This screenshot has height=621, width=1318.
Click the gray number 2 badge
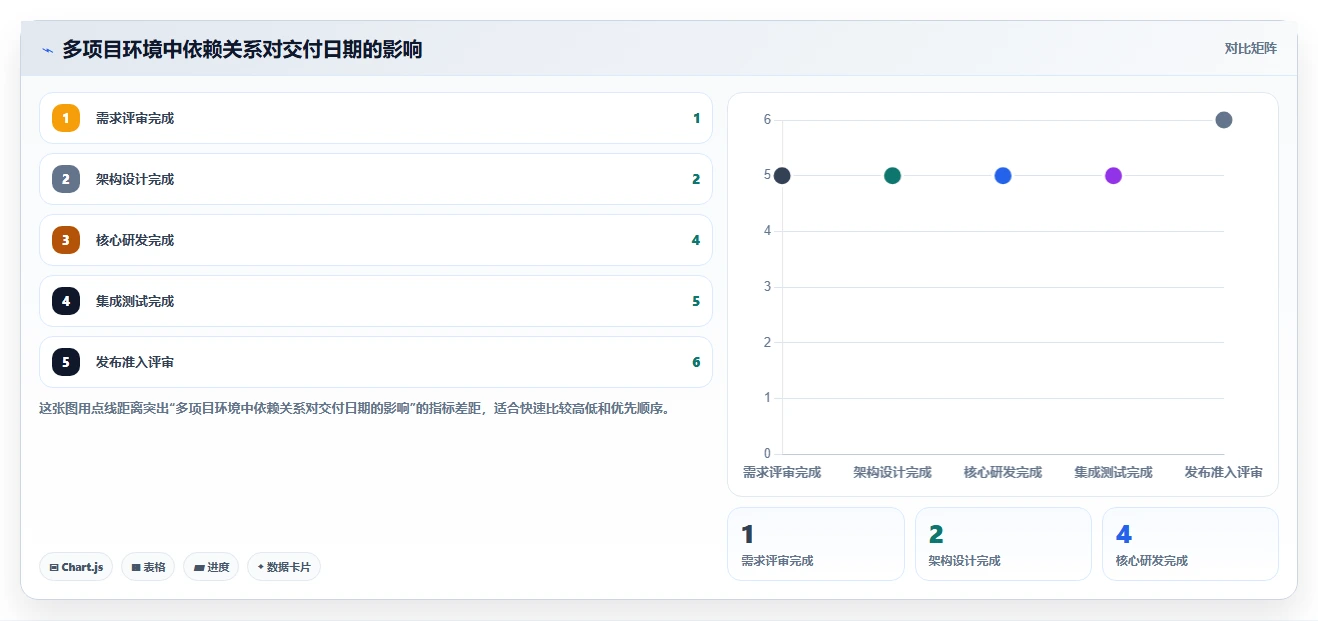click(66, 179)
